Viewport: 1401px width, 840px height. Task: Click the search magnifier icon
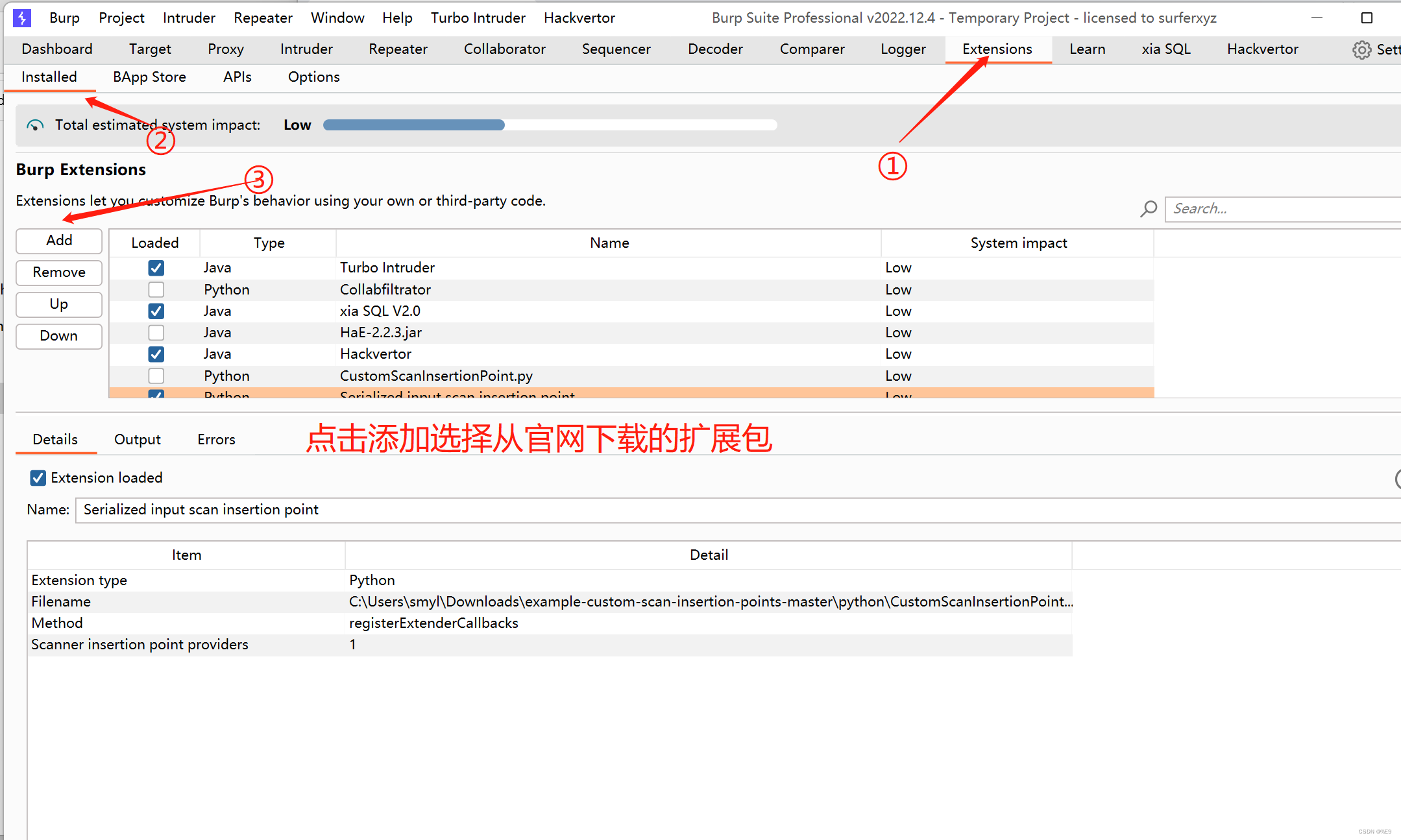coord(1148,209)
